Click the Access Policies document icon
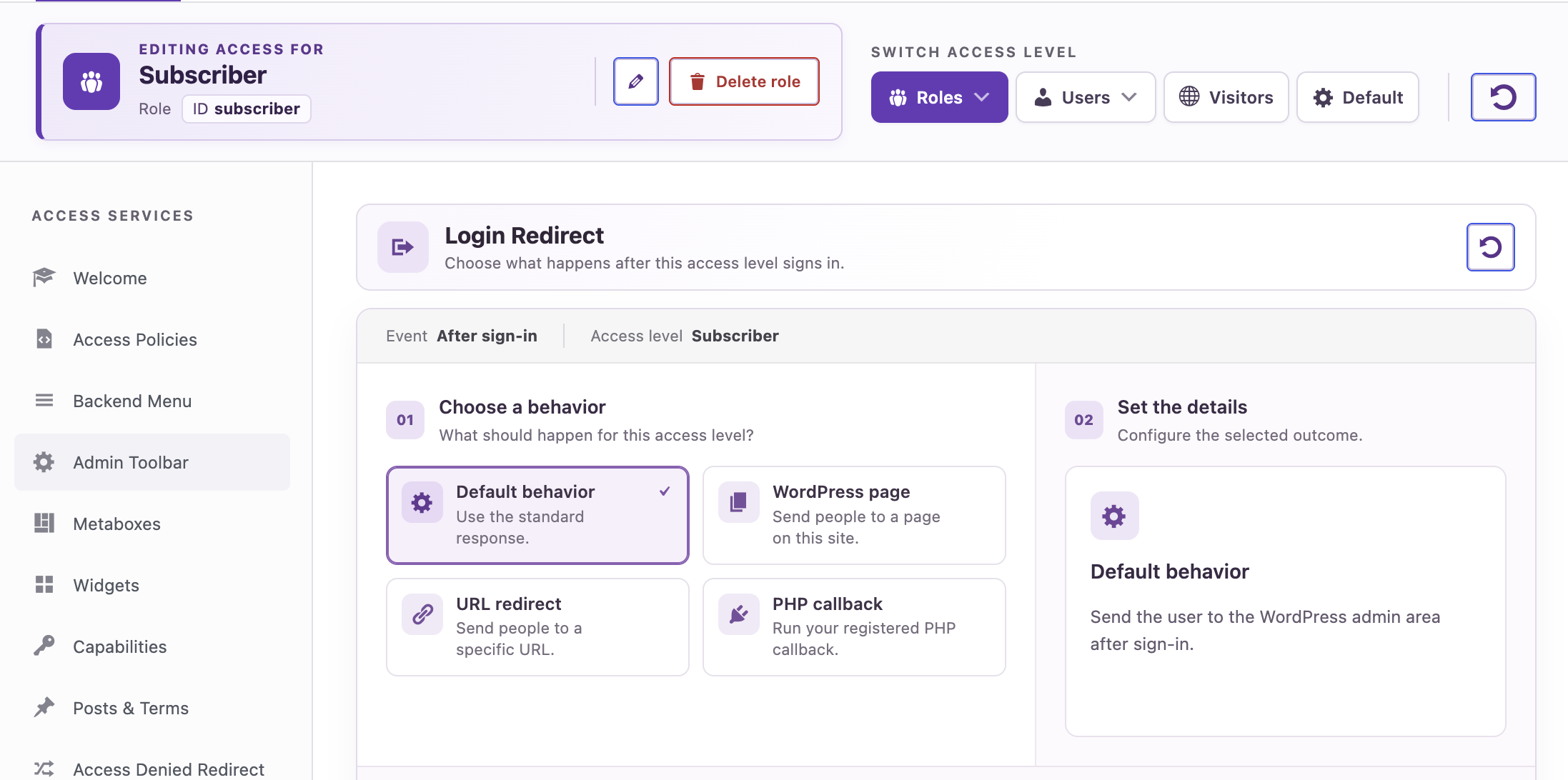The height and width of the screenshot is (780, 1568). point(44,339)
